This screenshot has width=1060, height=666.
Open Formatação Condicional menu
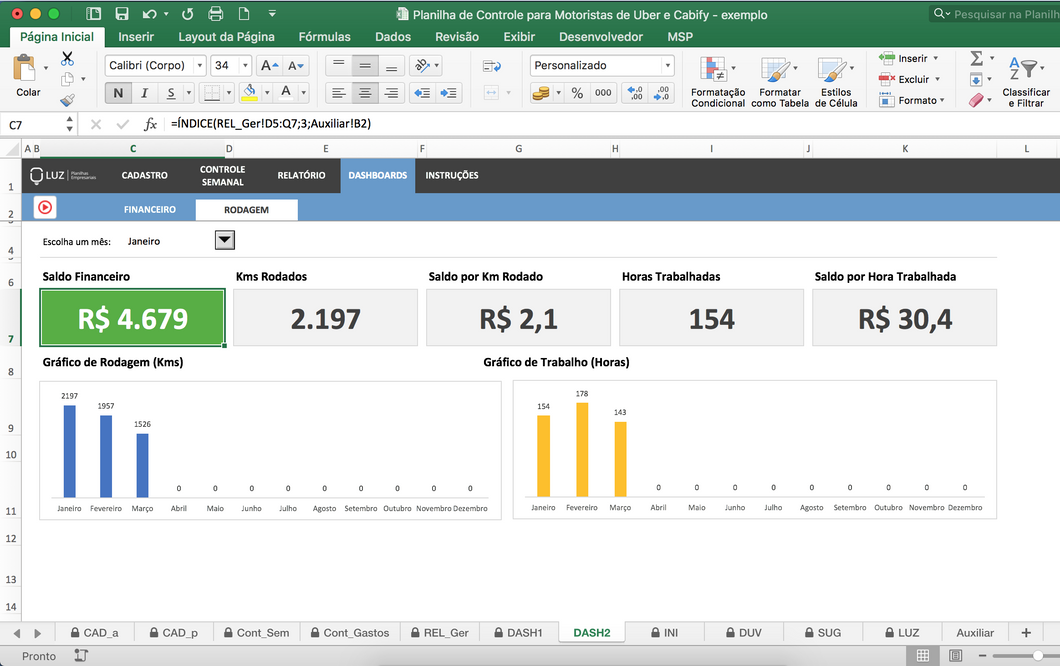tap(717, 82)
